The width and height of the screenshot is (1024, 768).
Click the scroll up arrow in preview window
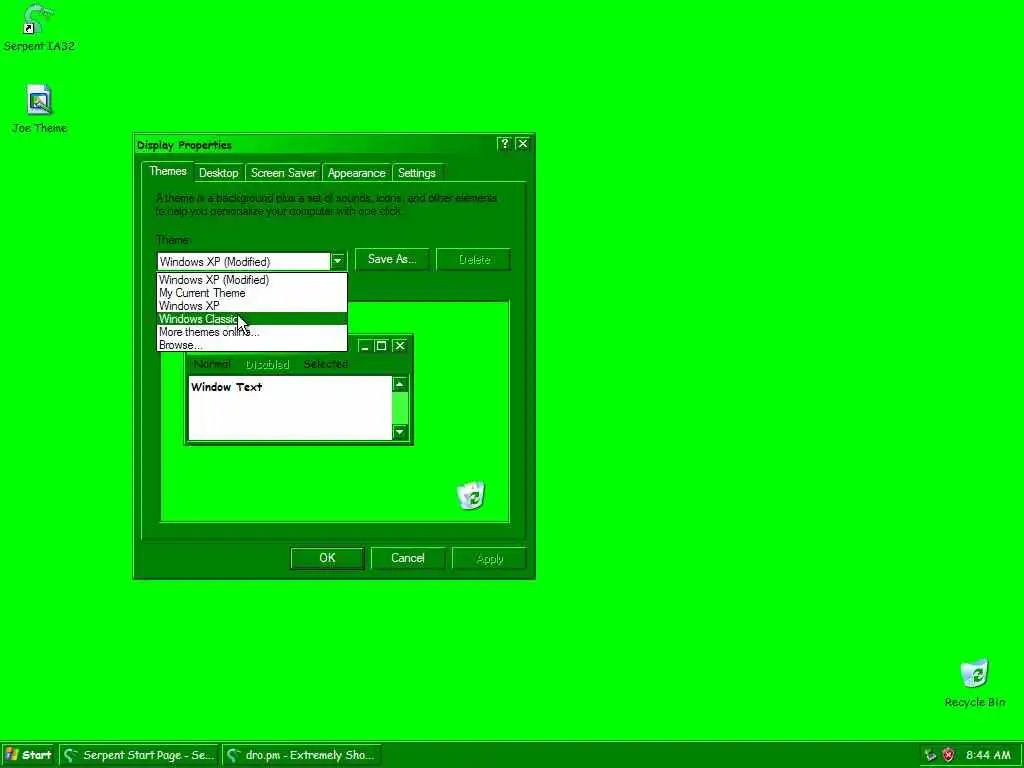click(400, 384)
